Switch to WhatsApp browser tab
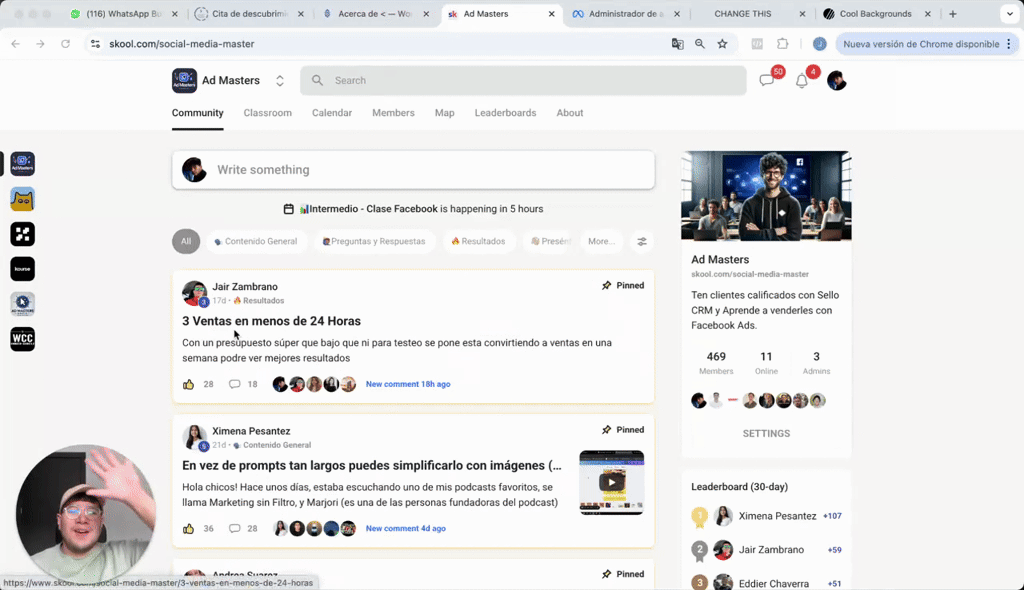This screenshot has height=590, width=1024. pos(124,14)
